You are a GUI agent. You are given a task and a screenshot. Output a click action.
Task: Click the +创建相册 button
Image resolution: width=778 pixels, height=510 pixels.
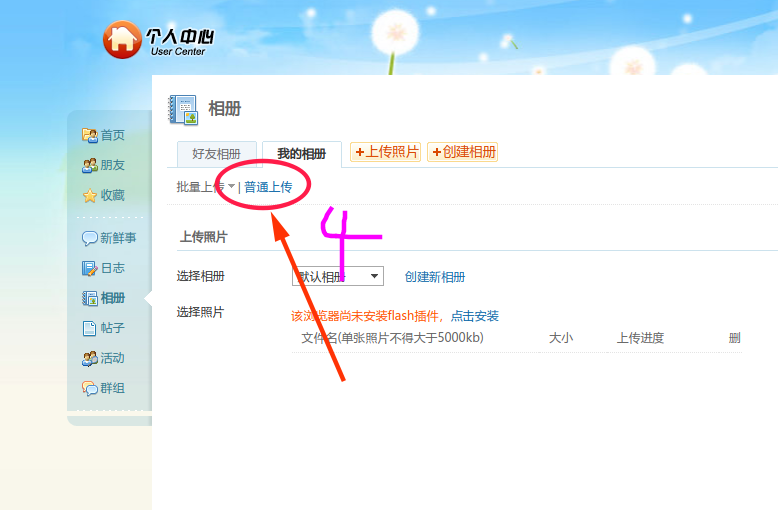pos(463,152)
